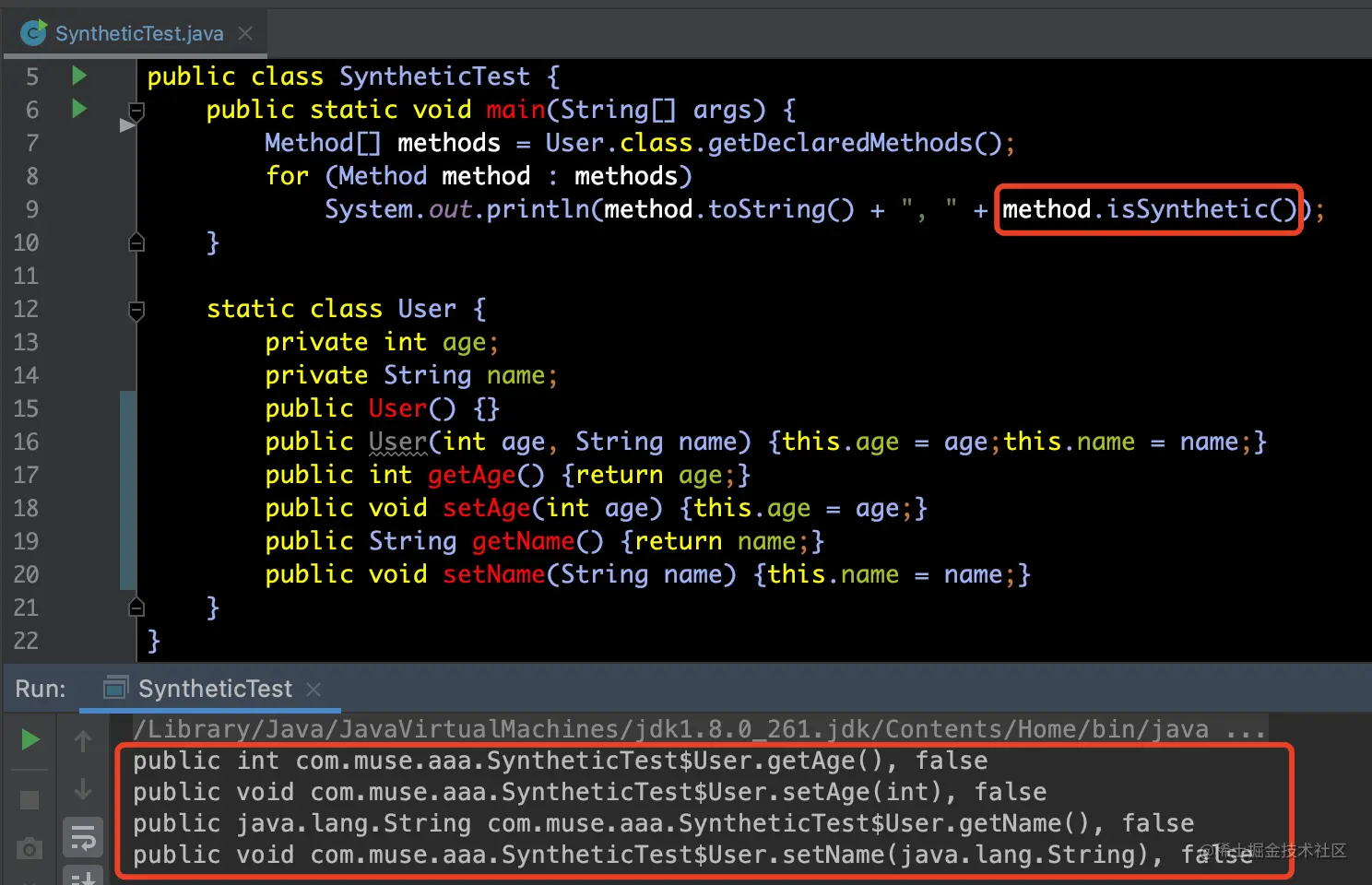This screenshot has width=1372, height=885.
Task: Click the setName(java.lang.String) console output line
Action: (692, 855)
